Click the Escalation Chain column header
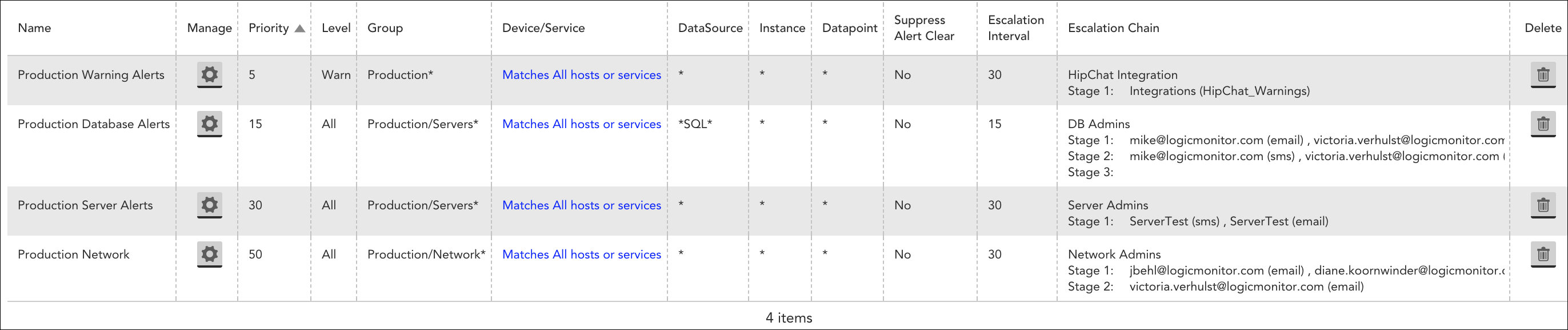 (1113, 28)
